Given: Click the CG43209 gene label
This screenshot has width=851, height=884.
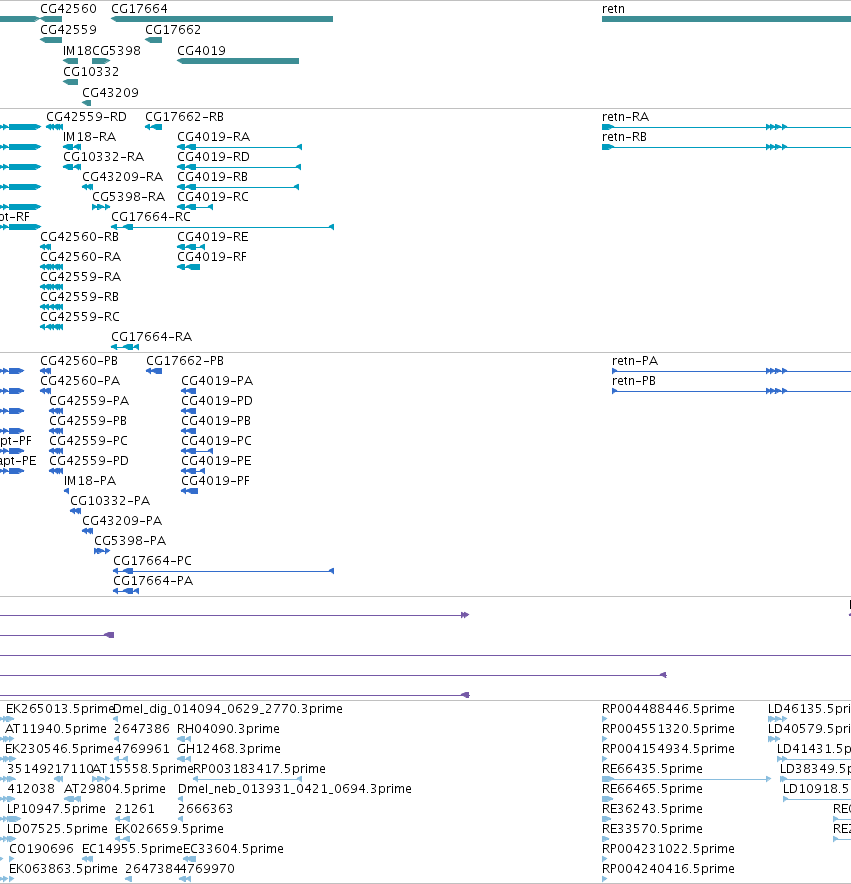Looking at the screenshot, I should (x=111, y=92).
